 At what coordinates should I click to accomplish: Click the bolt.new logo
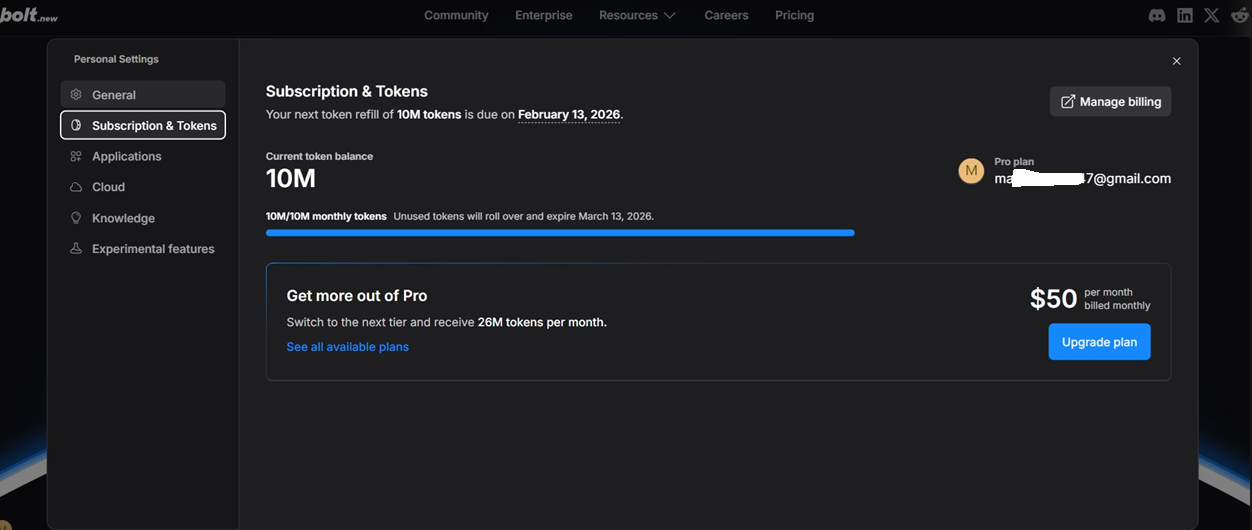(29, 15)
